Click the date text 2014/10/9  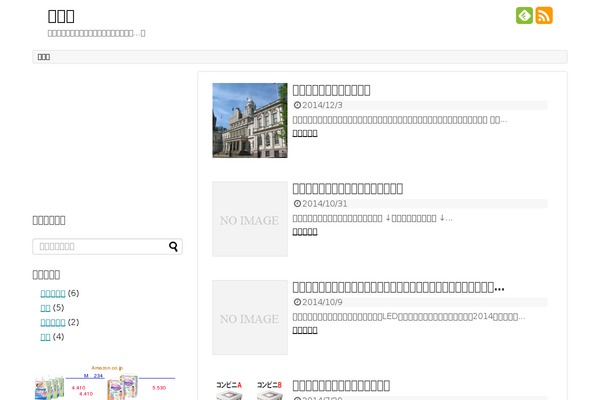(x=322, y=302)
